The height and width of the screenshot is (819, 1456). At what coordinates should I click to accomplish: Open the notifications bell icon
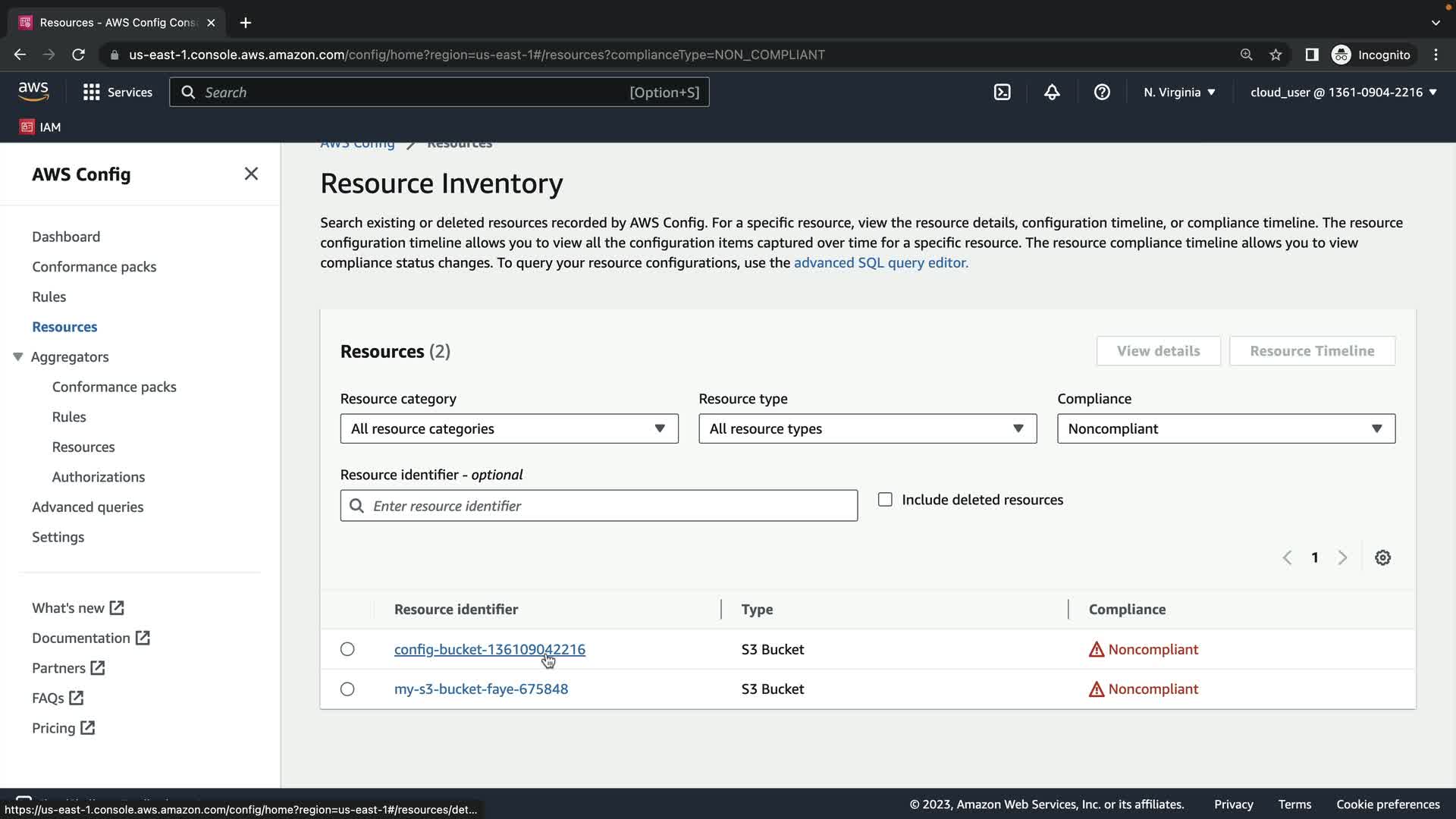pyautogui.click(x=1052, y=92)
